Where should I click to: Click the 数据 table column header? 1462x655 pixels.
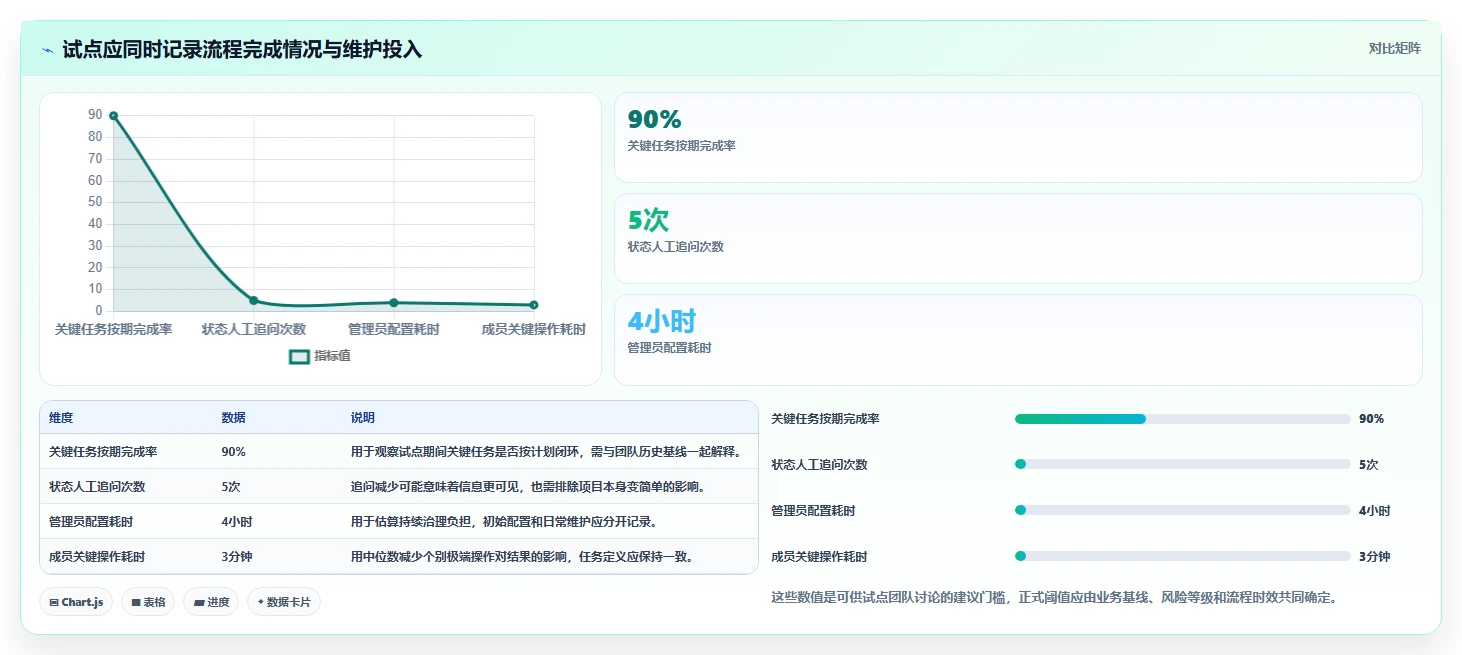click(x=233, y=418)
